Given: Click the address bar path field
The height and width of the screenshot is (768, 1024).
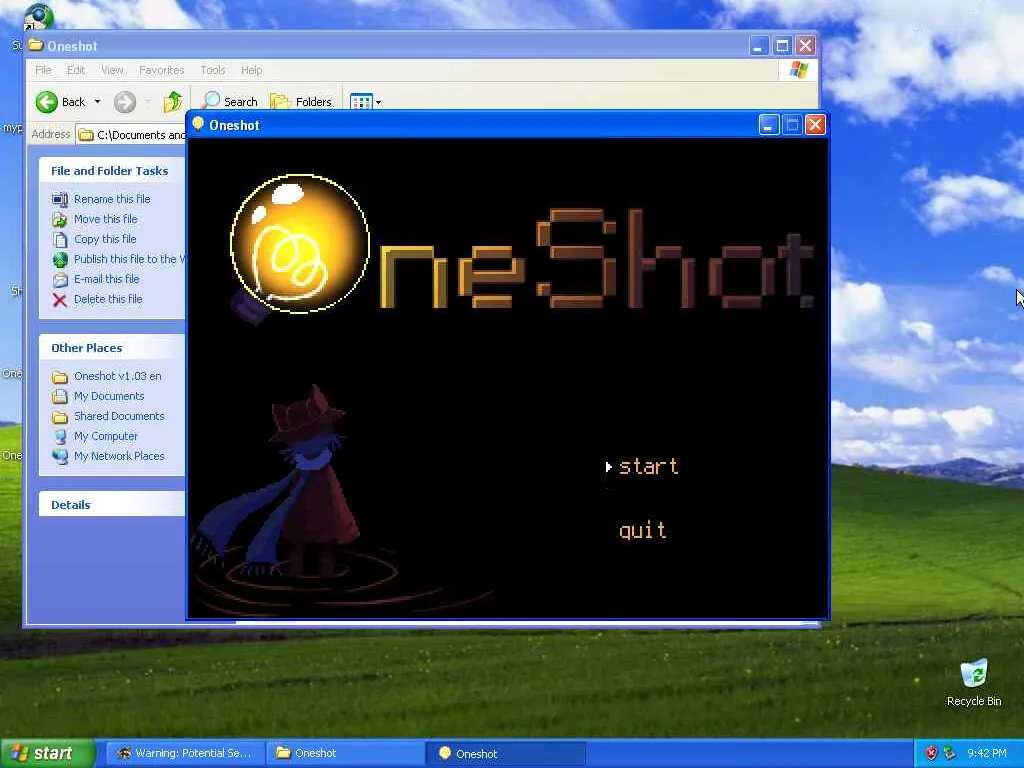Looking at the screenshot, I should coord(131,135).
